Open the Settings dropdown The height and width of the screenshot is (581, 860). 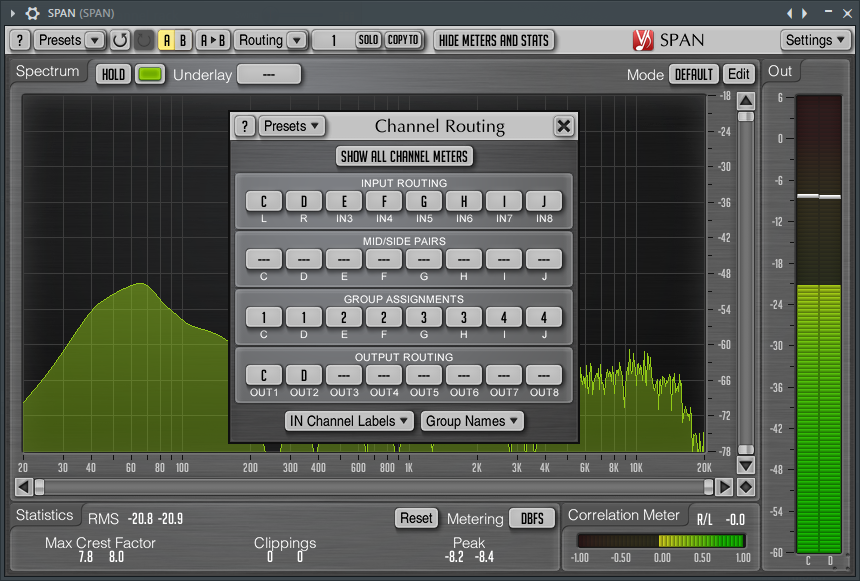[816, 40]
